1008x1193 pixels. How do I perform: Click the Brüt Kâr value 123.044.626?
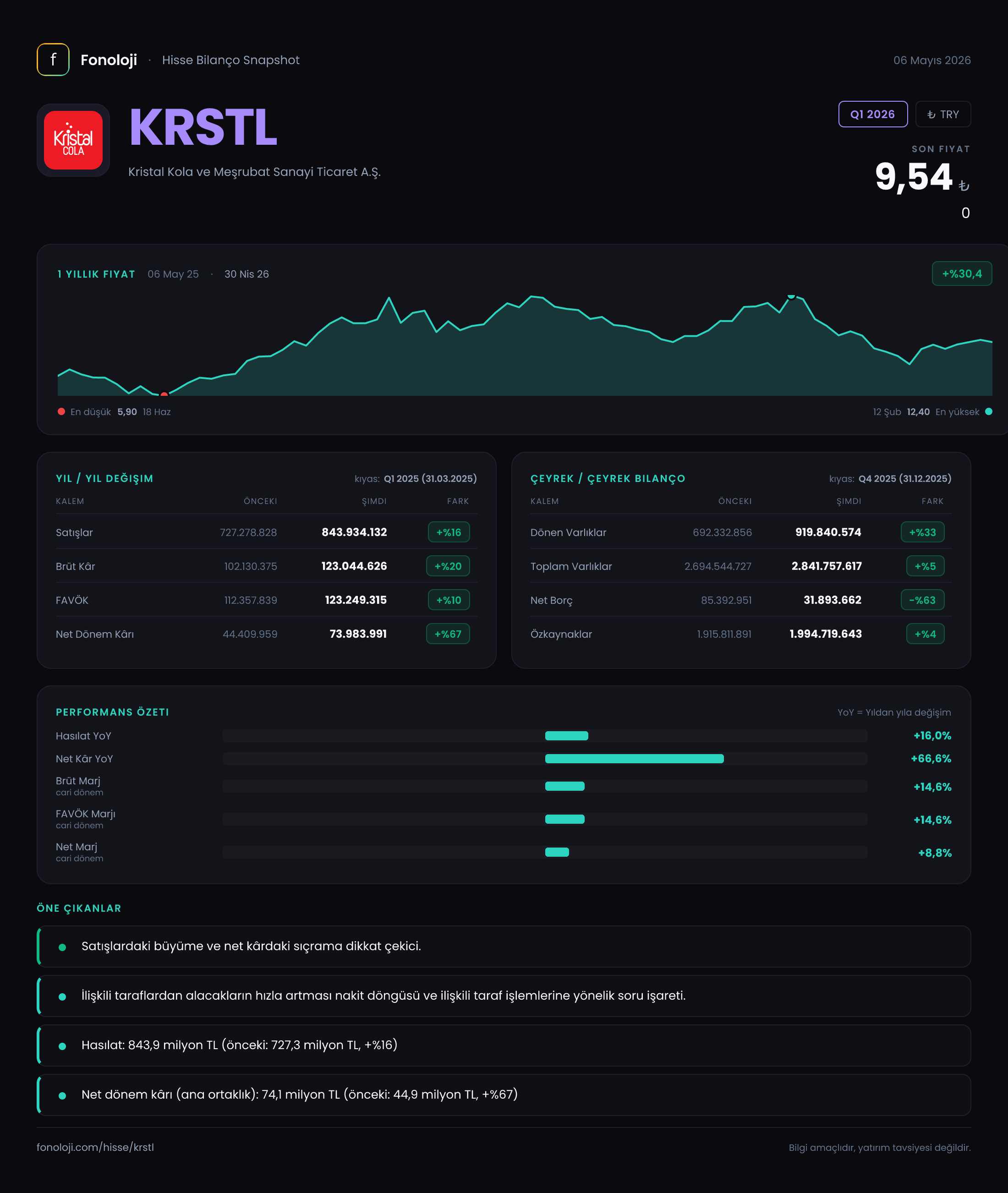click(354, 566)
